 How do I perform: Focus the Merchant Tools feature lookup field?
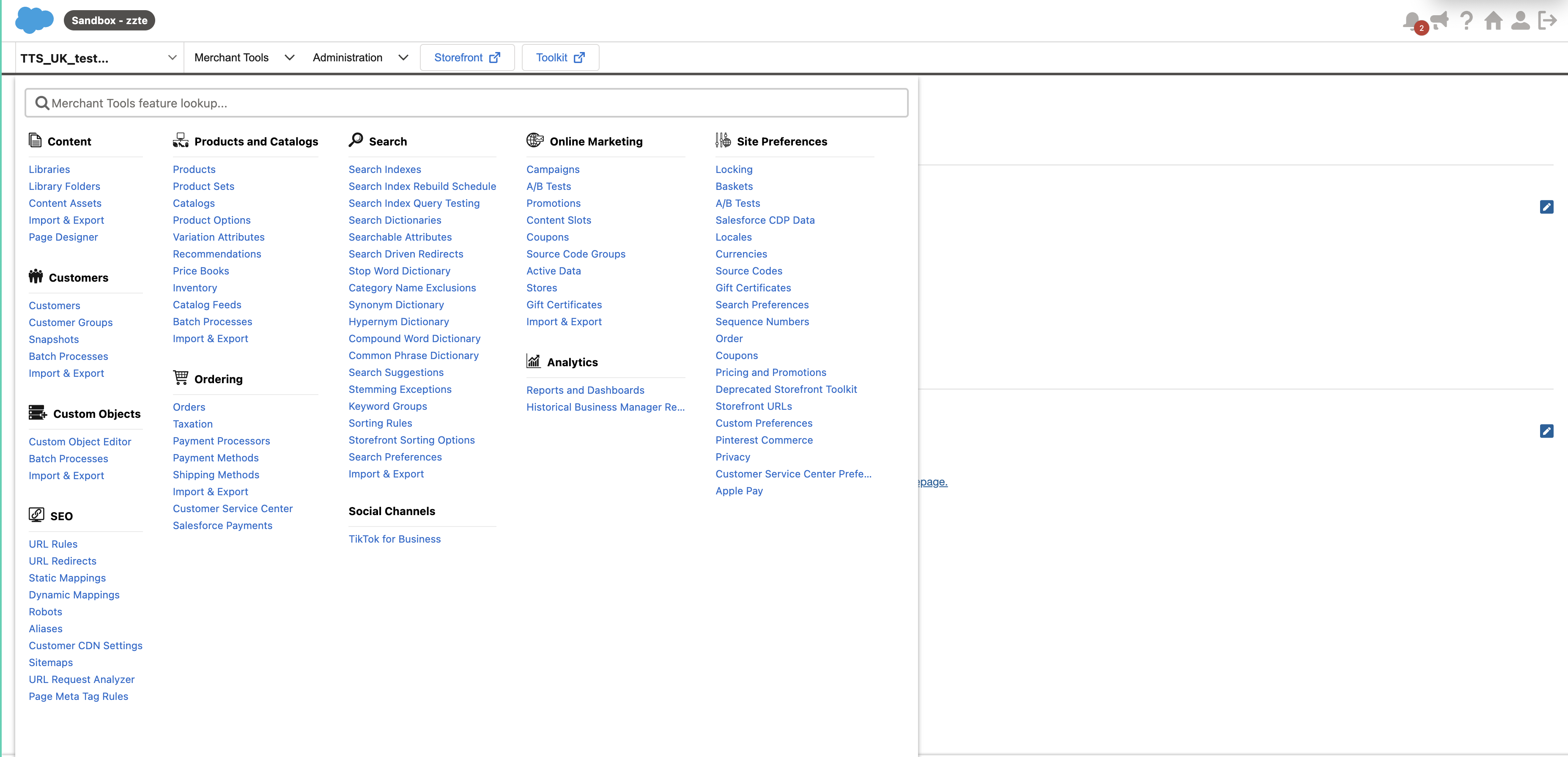click(x=466, y=103)
